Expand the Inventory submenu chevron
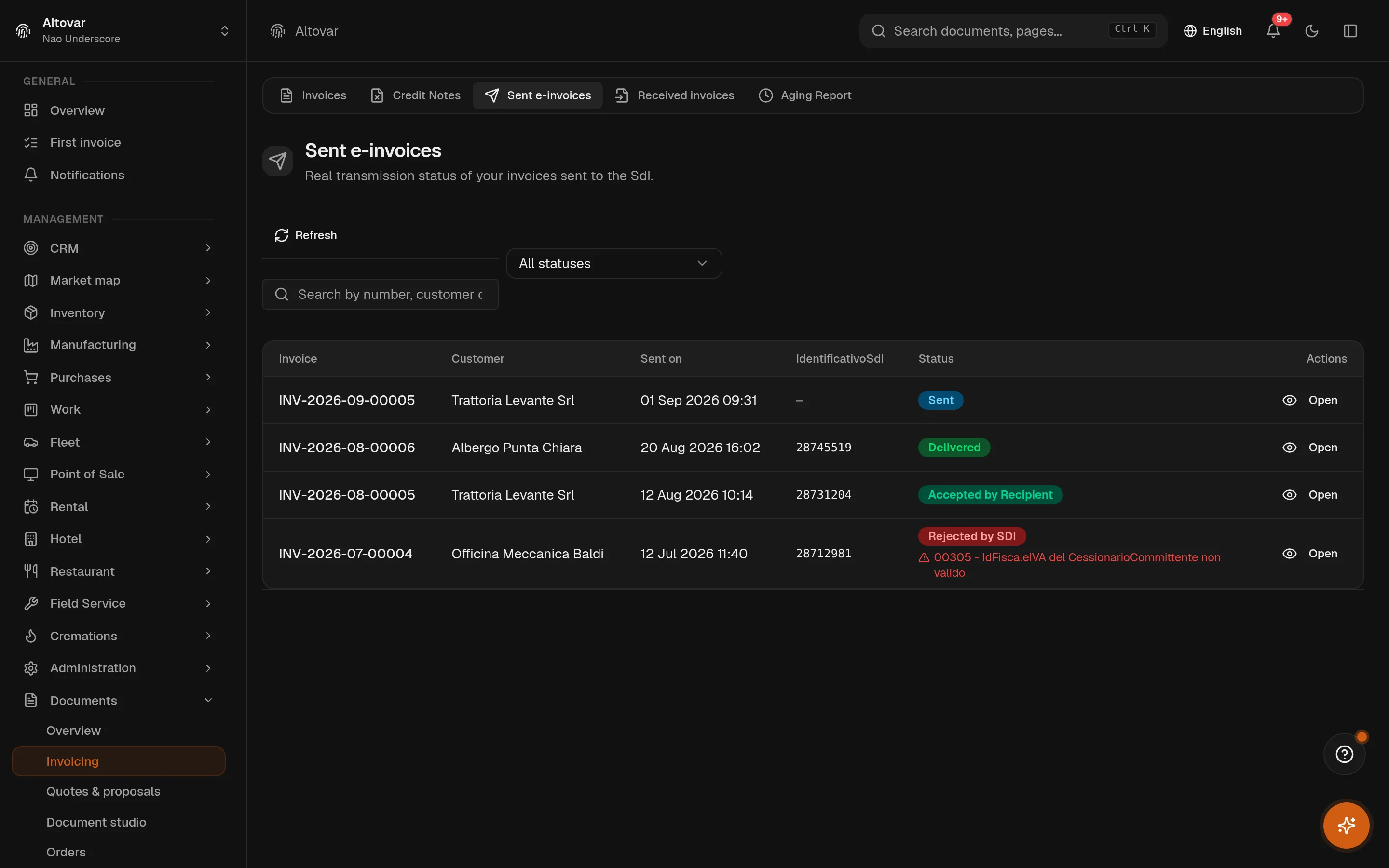The image size is (1389, 868). 208,312
